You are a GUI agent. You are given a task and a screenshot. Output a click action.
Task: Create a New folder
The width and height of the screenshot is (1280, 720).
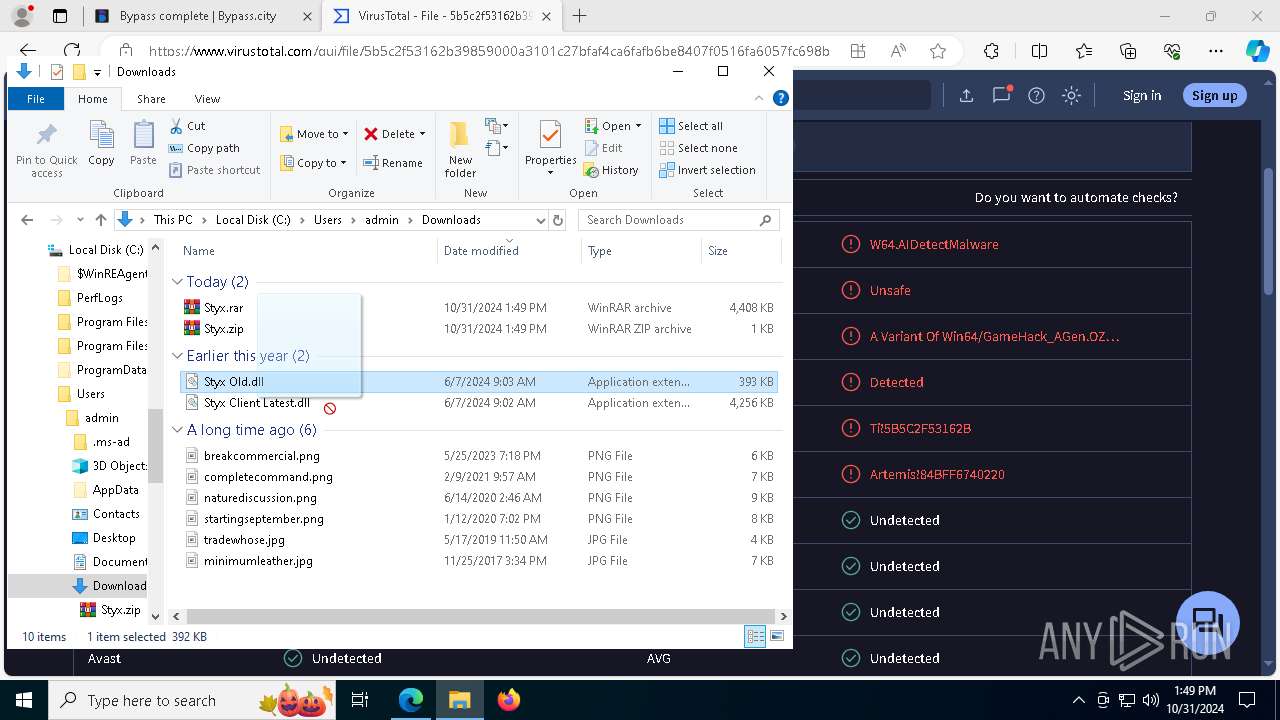[x=460, y=150]
